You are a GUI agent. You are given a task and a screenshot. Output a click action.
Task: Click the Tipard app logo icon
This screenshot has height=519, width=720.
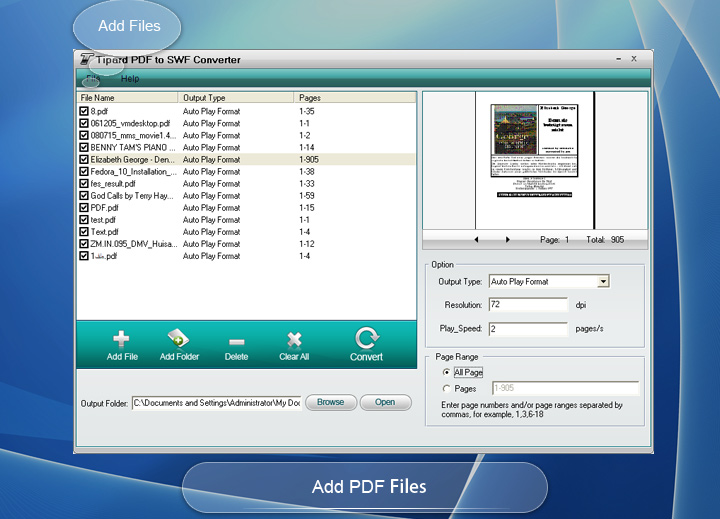click(x=86, y=59)
